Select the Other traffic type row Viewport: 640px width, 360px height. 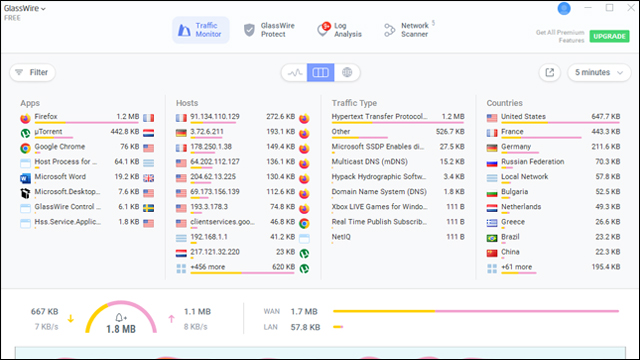tap(398, 133)
